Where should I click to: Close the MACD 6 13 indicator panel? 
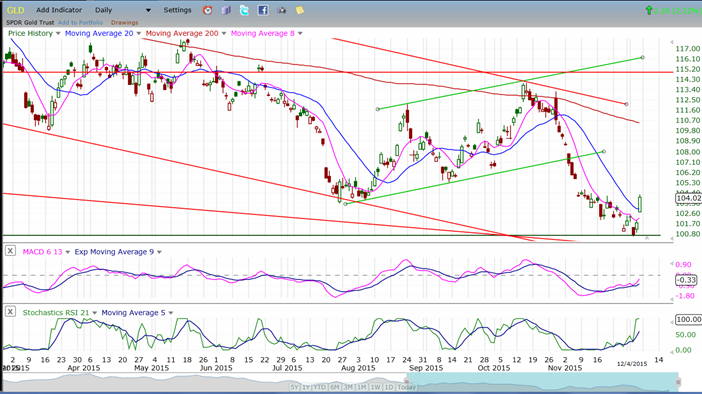click(10, 251)
